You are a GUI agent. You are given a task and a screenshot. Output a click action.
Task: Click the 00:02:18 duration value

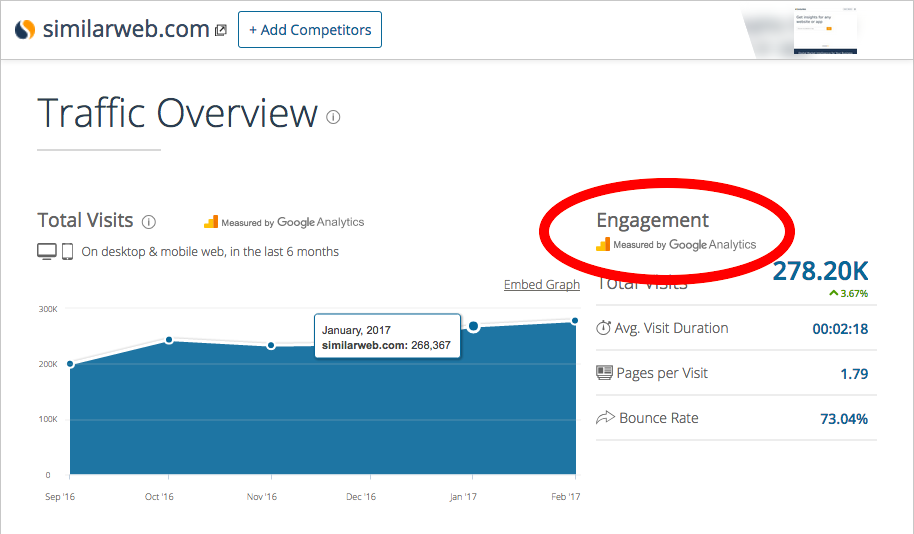[x=840, y=329]
